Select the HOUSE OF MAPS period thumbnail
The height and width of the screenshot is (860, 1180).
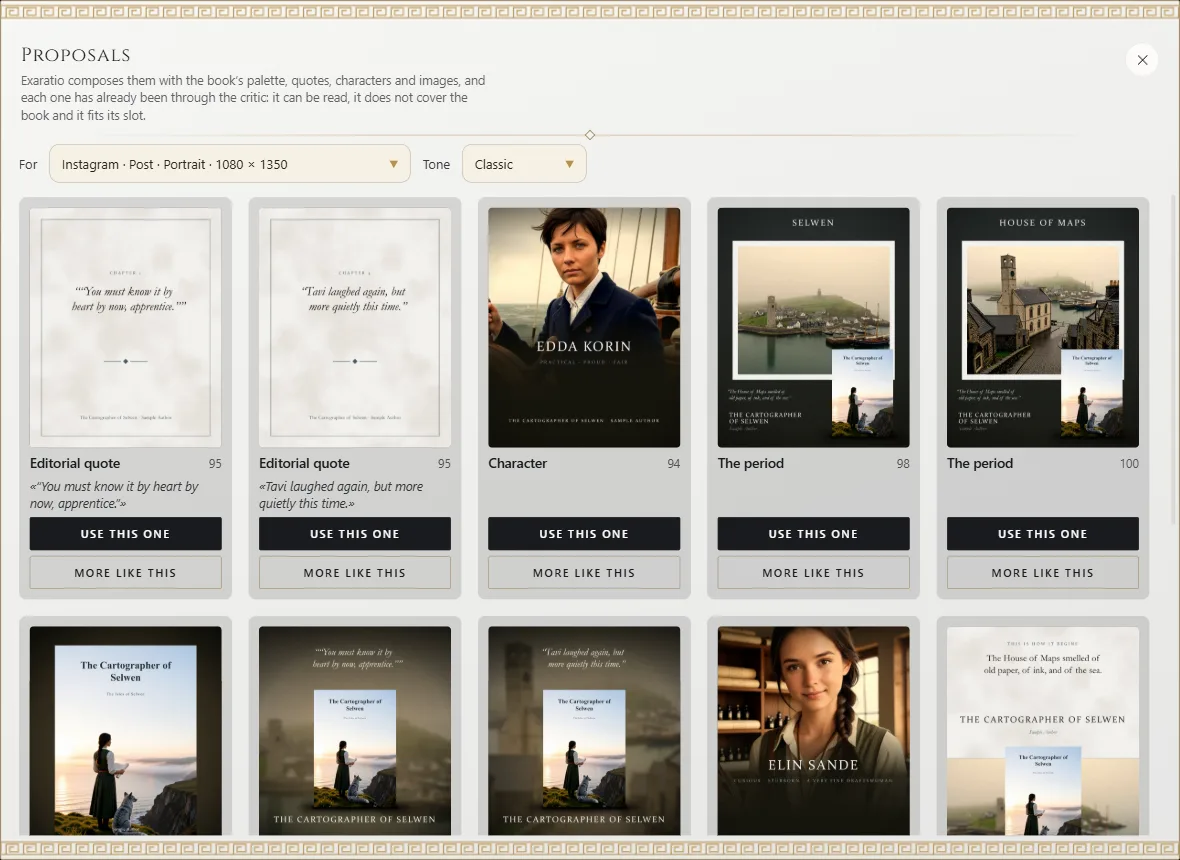[1042, 327]
